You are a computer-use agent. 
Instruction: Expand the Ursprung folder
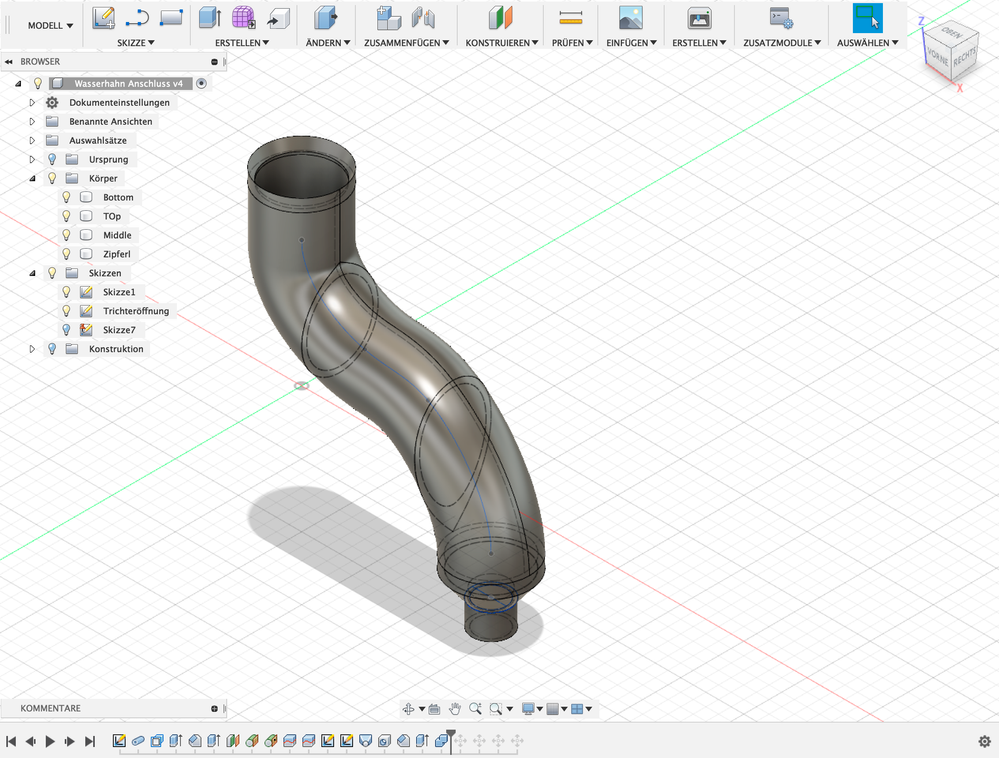coord(32,159)
